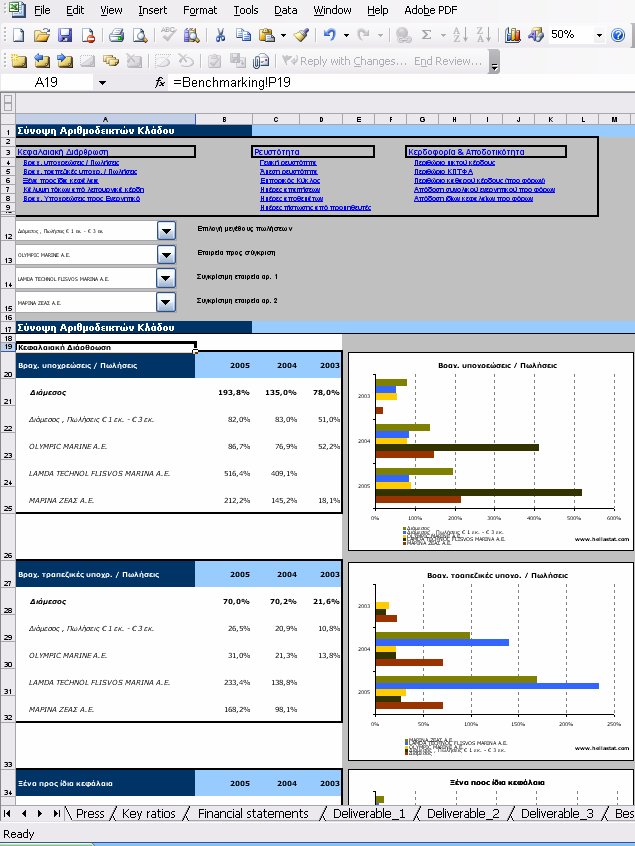The width and height of the screenshot is (635, 846).
Task: Open the Name Box dropdown arrow
Action: click(102, 83)
